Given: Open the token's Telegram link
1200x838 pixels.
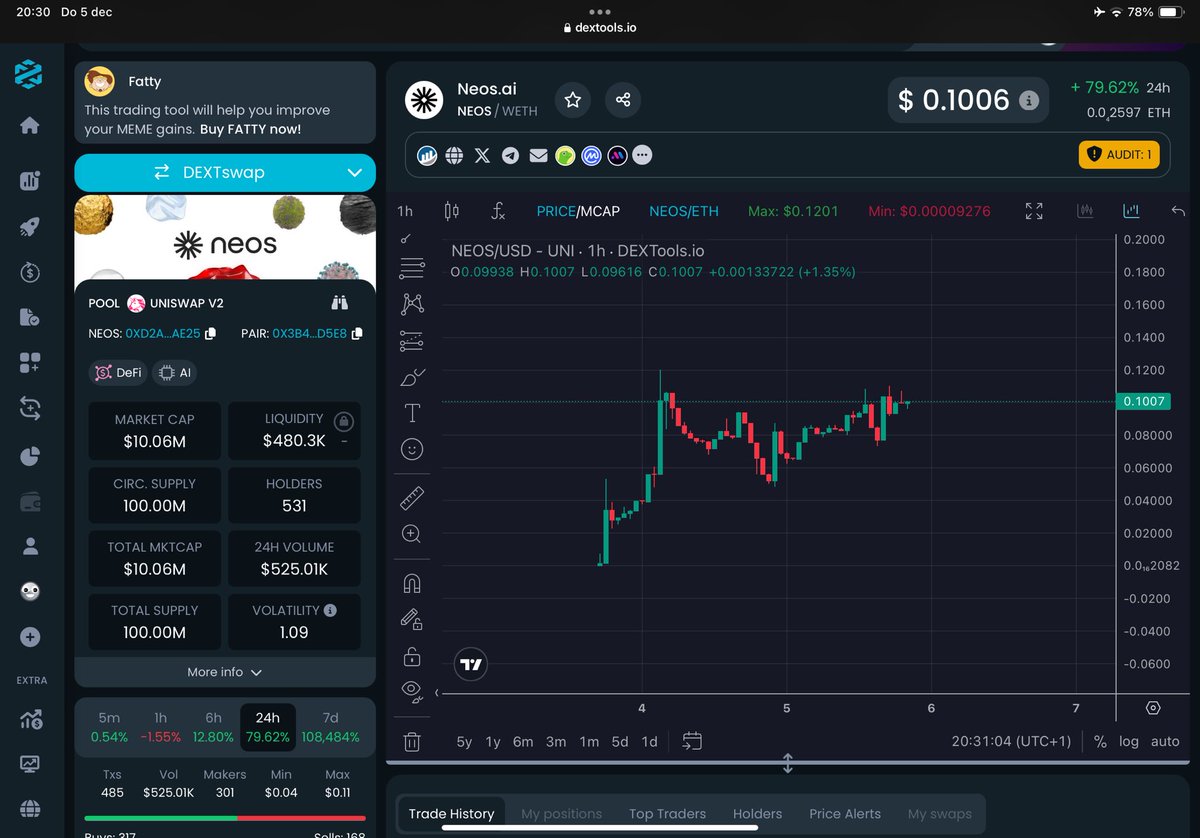Looking at the screenshot, I should click(511, 156).
